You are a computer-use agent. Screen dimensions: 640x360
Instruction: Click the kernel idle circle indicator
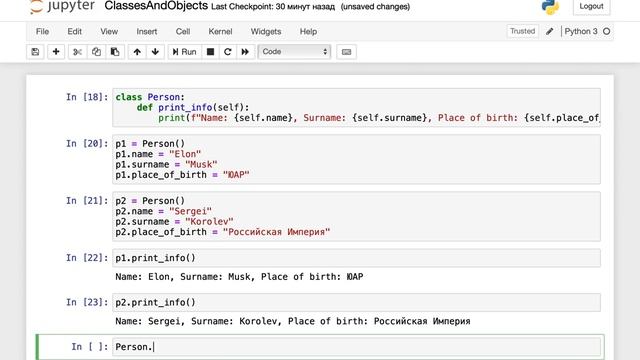coord(607,31)
